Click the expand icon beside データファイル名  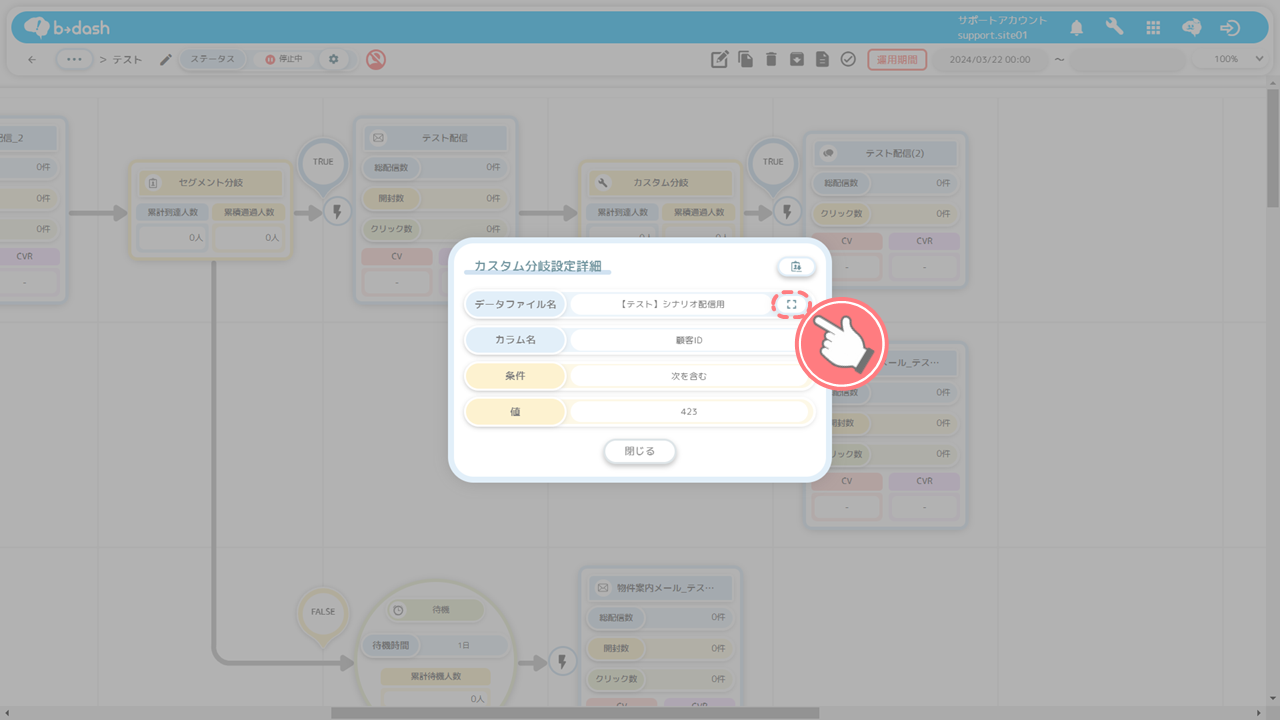[792, 304]
